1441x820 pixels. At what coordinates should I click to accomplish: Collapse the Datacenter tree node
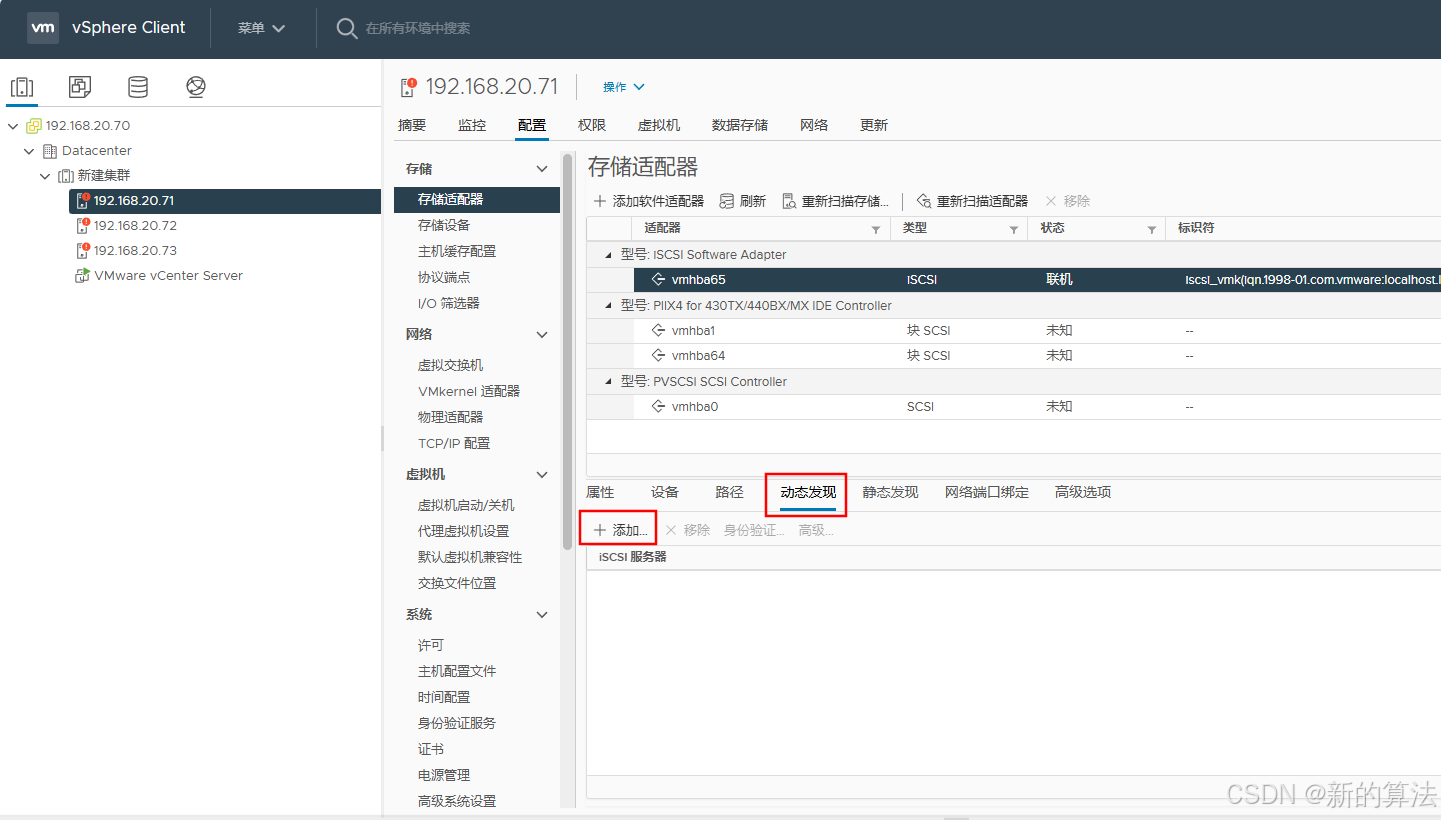[29, 151]
